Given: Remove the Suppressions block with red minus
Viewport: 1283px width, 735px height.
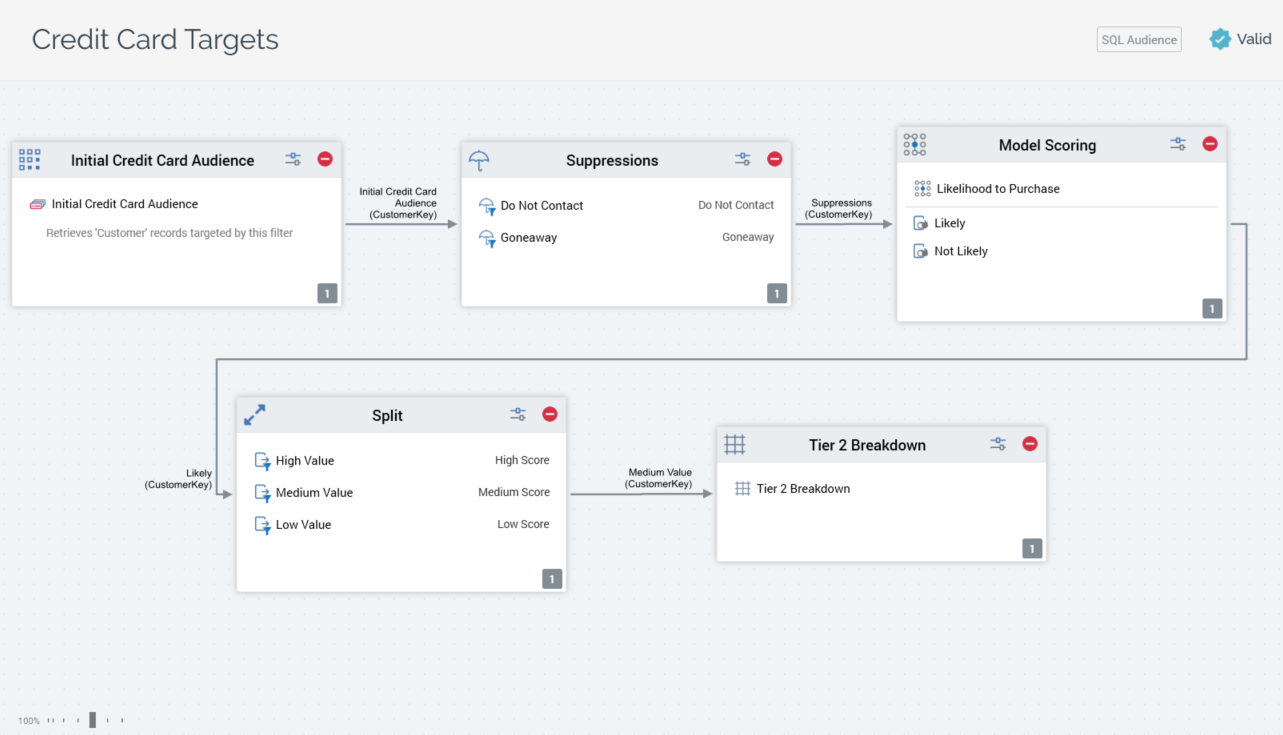Looking at the screenshot, I should (x=774, y=159).
